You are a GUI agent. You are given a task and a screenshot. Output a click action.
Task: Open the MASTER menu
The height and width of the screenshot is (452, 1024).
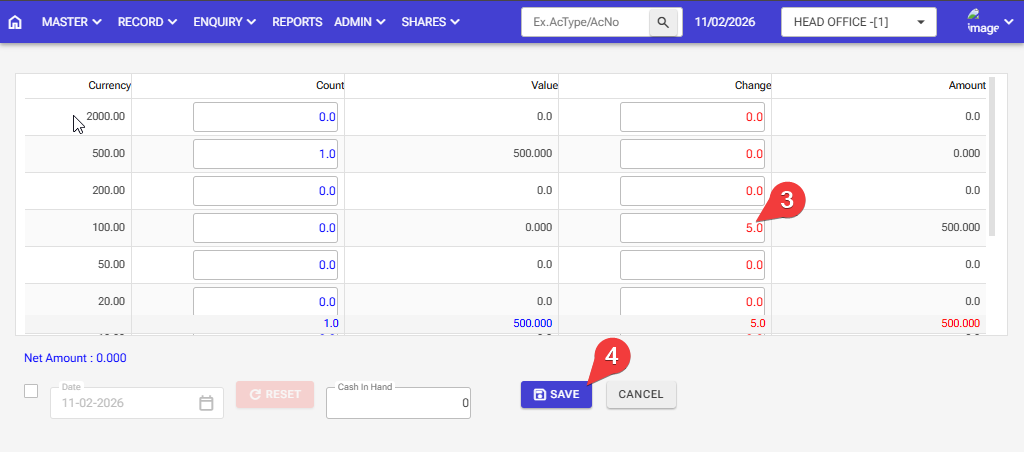(x=71, y=22)
